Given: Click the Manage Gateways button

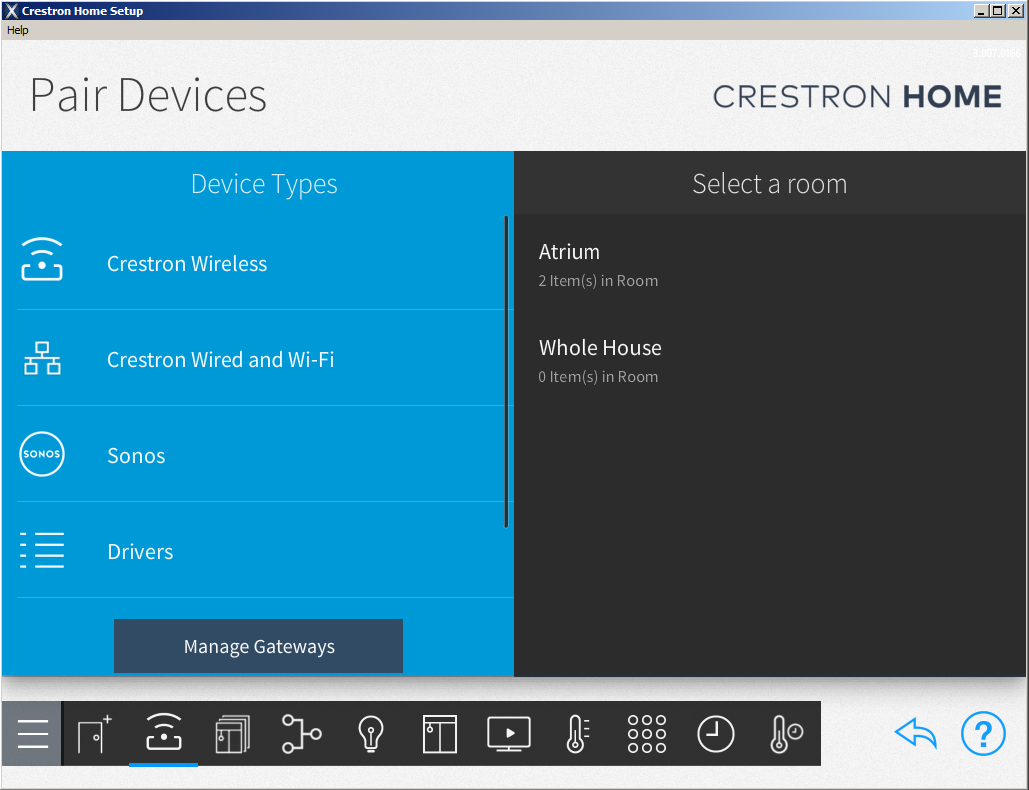Looking at the screenshot, I should click(x=258, y=646).
